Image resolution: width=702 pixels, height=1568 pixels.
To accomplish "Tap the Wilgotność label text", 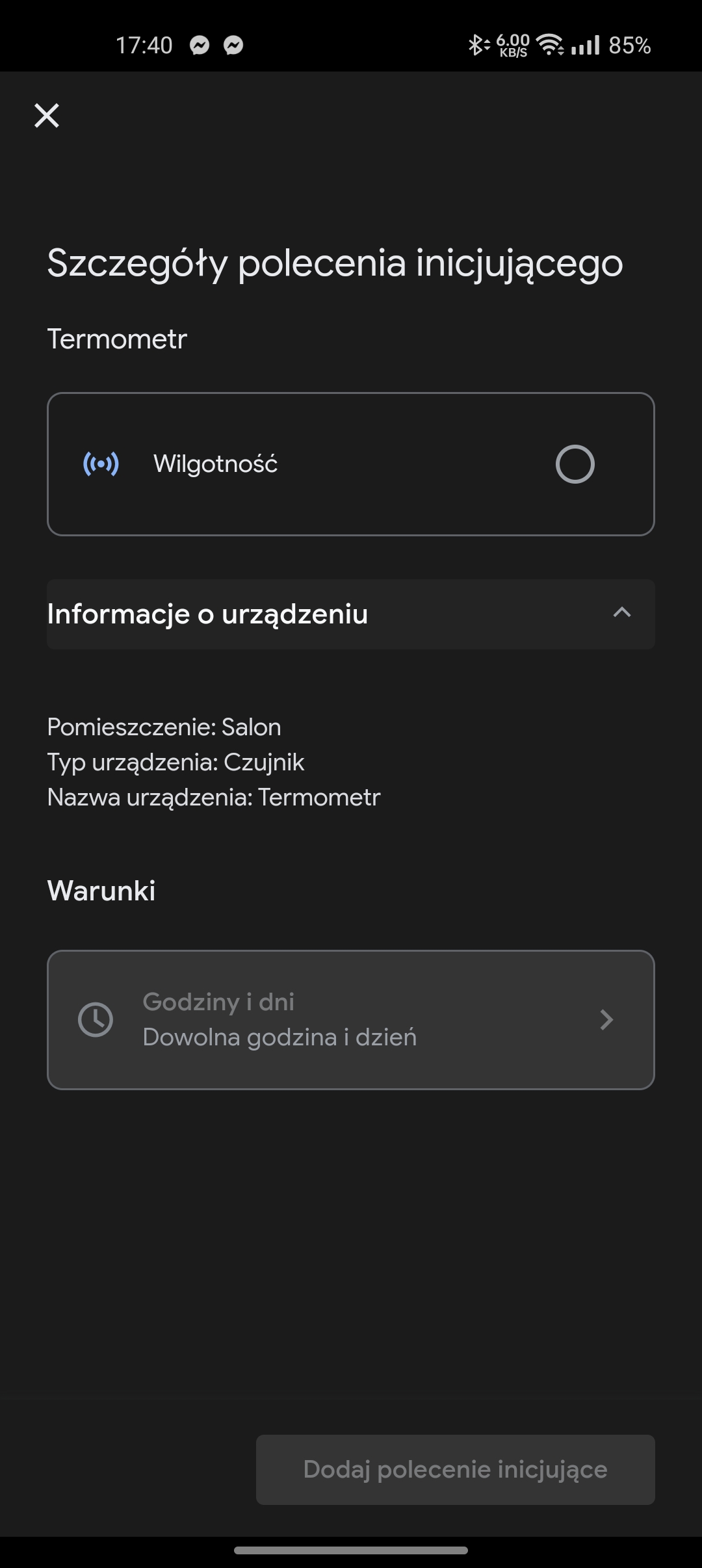I will [x=215, y=464].
